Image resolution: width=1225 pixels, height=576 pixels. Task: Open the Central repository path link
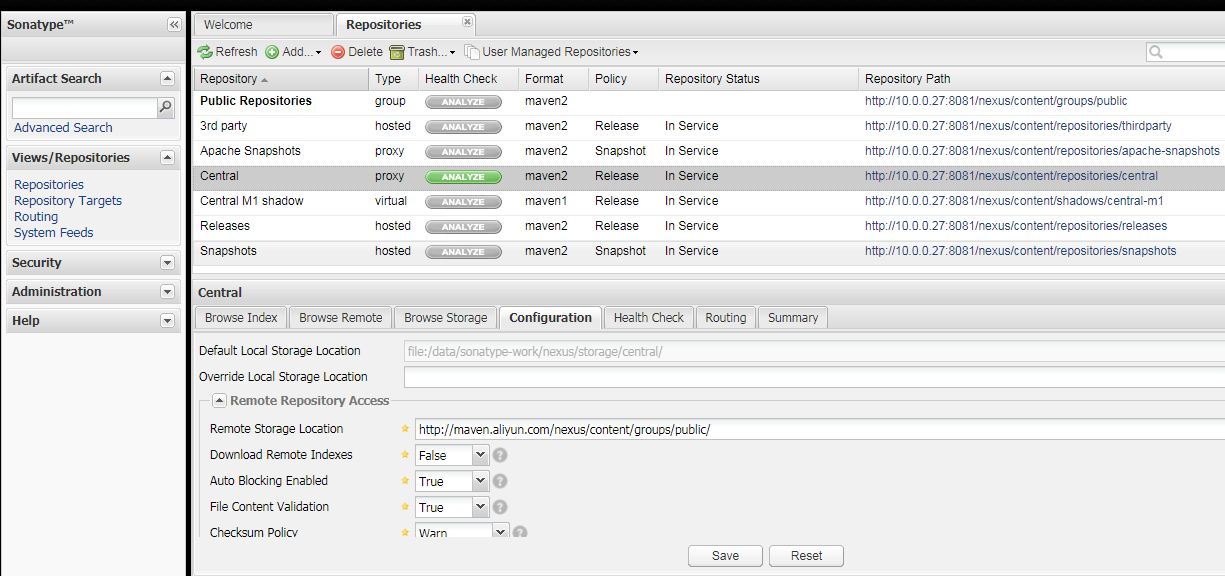(1011, 176)
